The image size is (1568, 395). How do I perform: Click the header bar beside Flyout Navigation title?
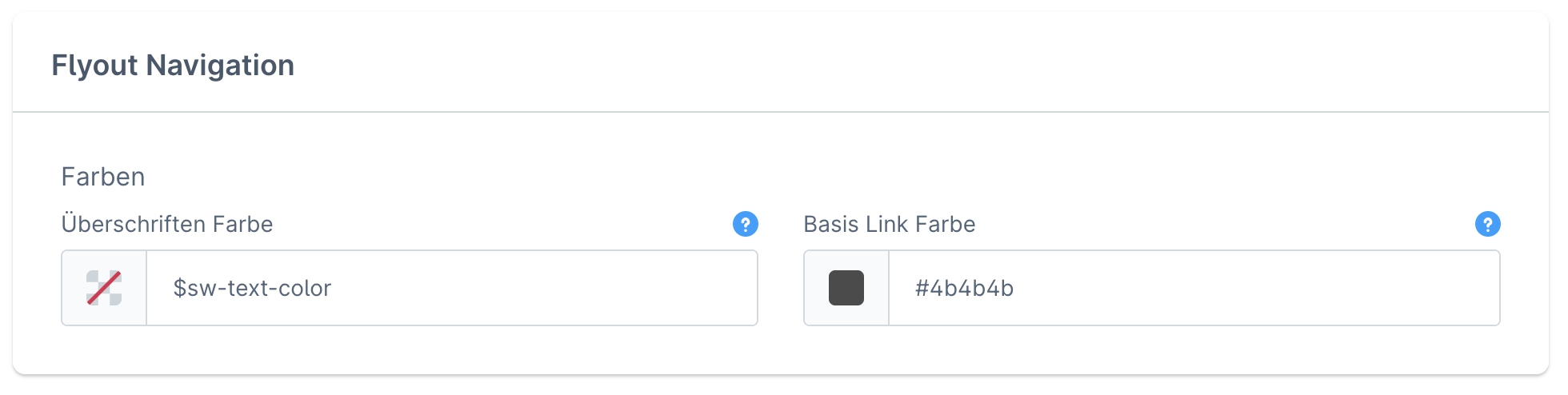coord(880,64)
